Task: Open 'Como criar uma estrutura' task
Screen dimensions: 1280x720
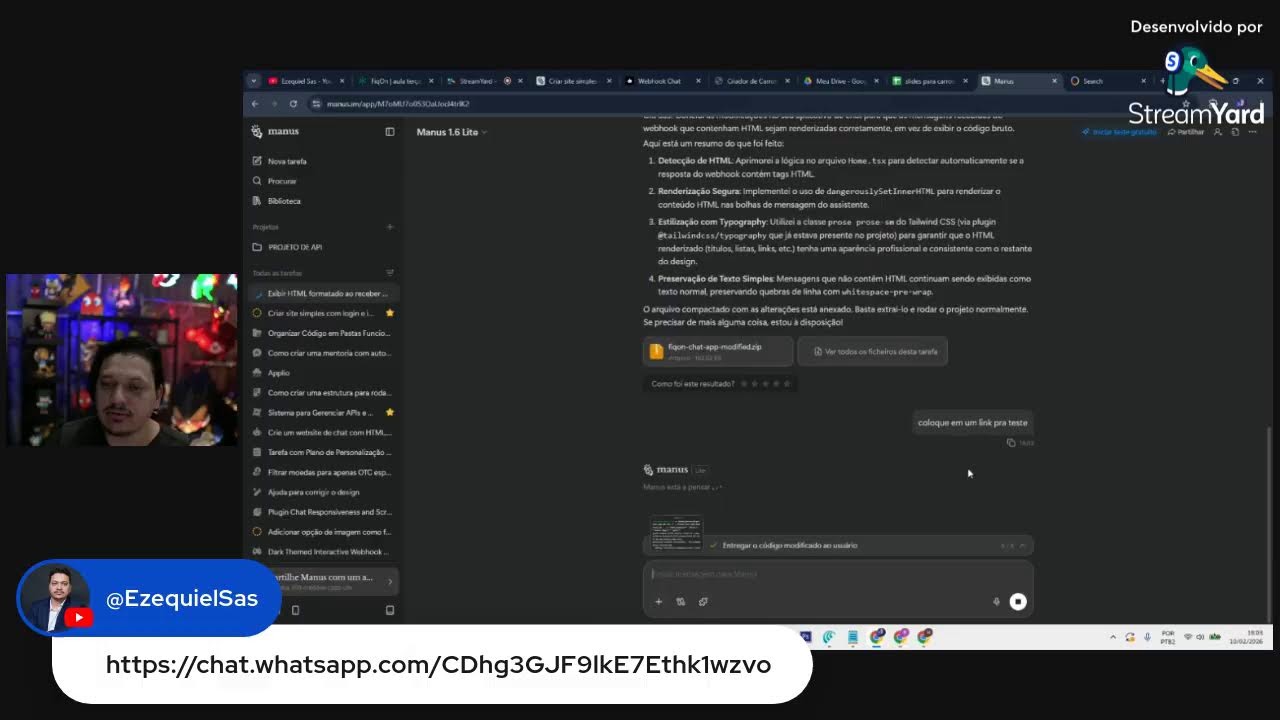Action: click(x=323, y=393)
